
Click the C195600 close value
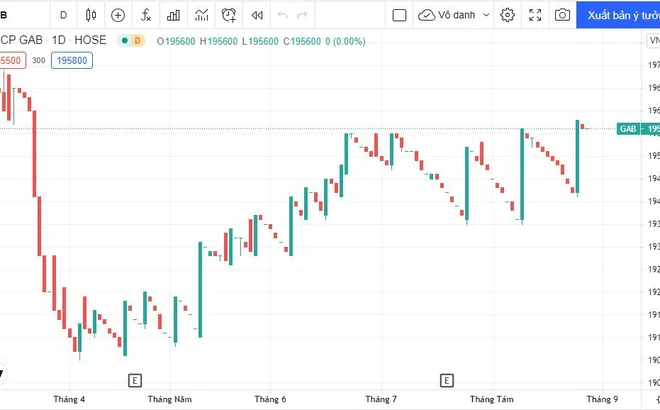point(302,42)
